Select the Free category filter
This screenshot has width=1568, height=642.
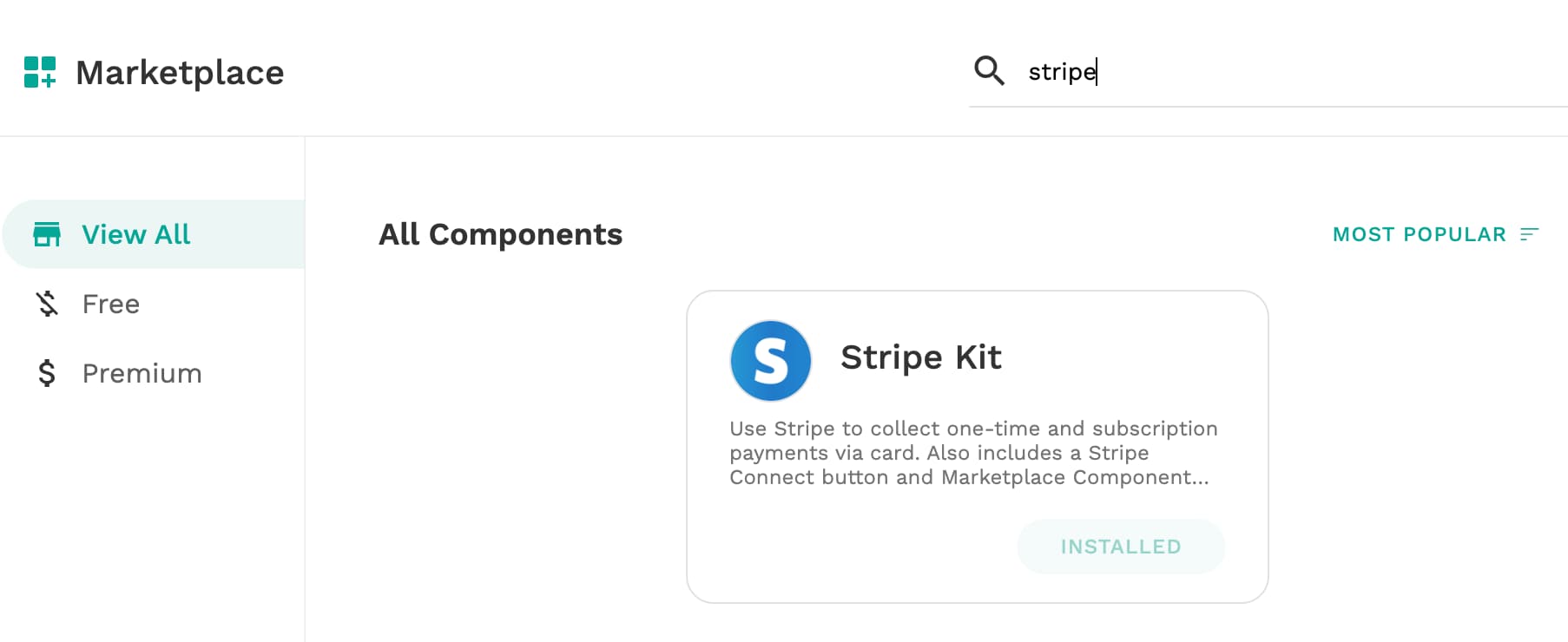pos(155,304)
